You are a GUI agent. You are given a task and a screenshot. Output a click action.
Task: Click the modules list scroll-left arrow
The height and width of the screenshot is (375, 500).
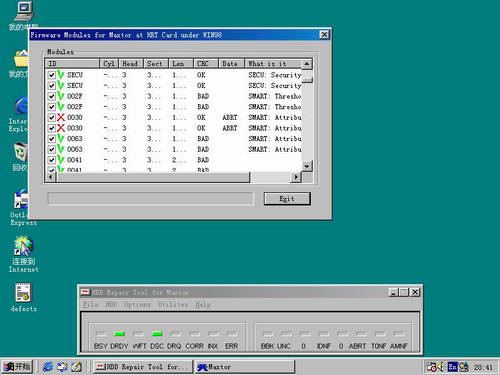[x=51, y=177]
